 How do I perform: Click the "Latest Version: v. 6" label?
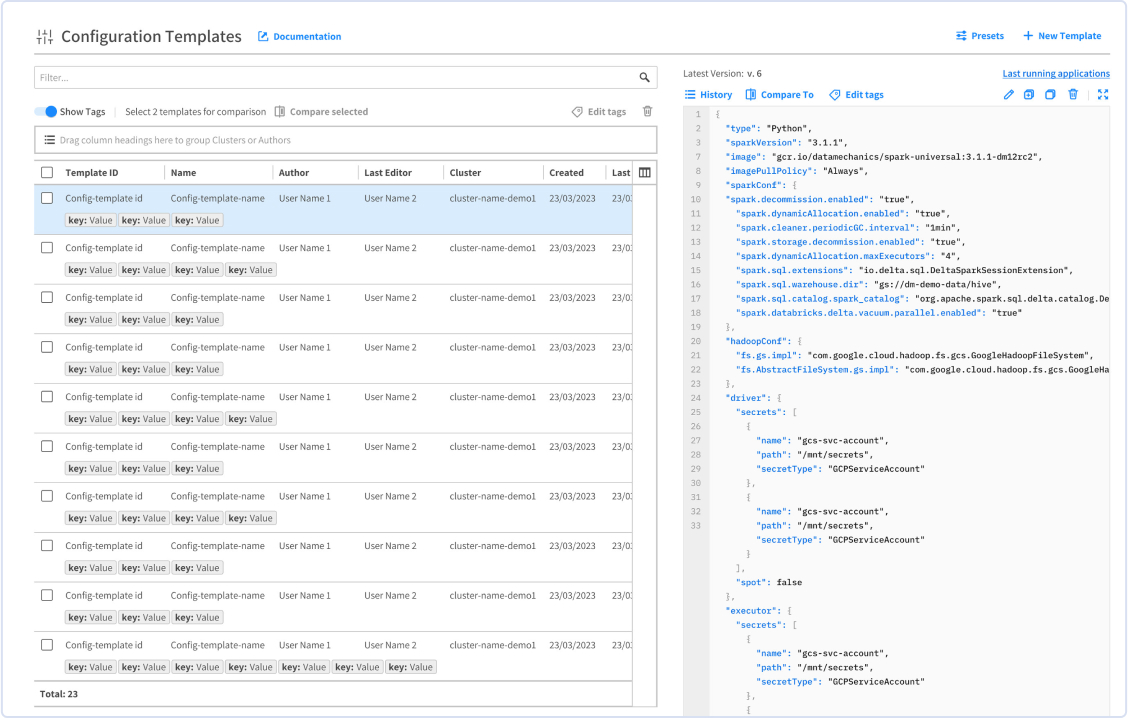point(722,73)
